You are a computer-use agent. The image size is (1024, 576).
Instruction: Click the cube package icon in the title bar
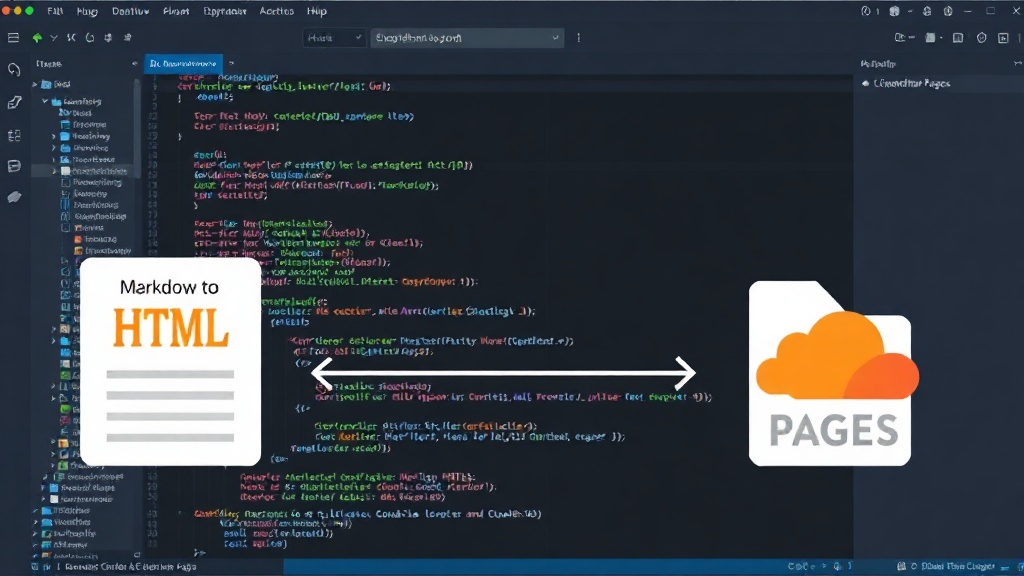(x=894, y=11)
